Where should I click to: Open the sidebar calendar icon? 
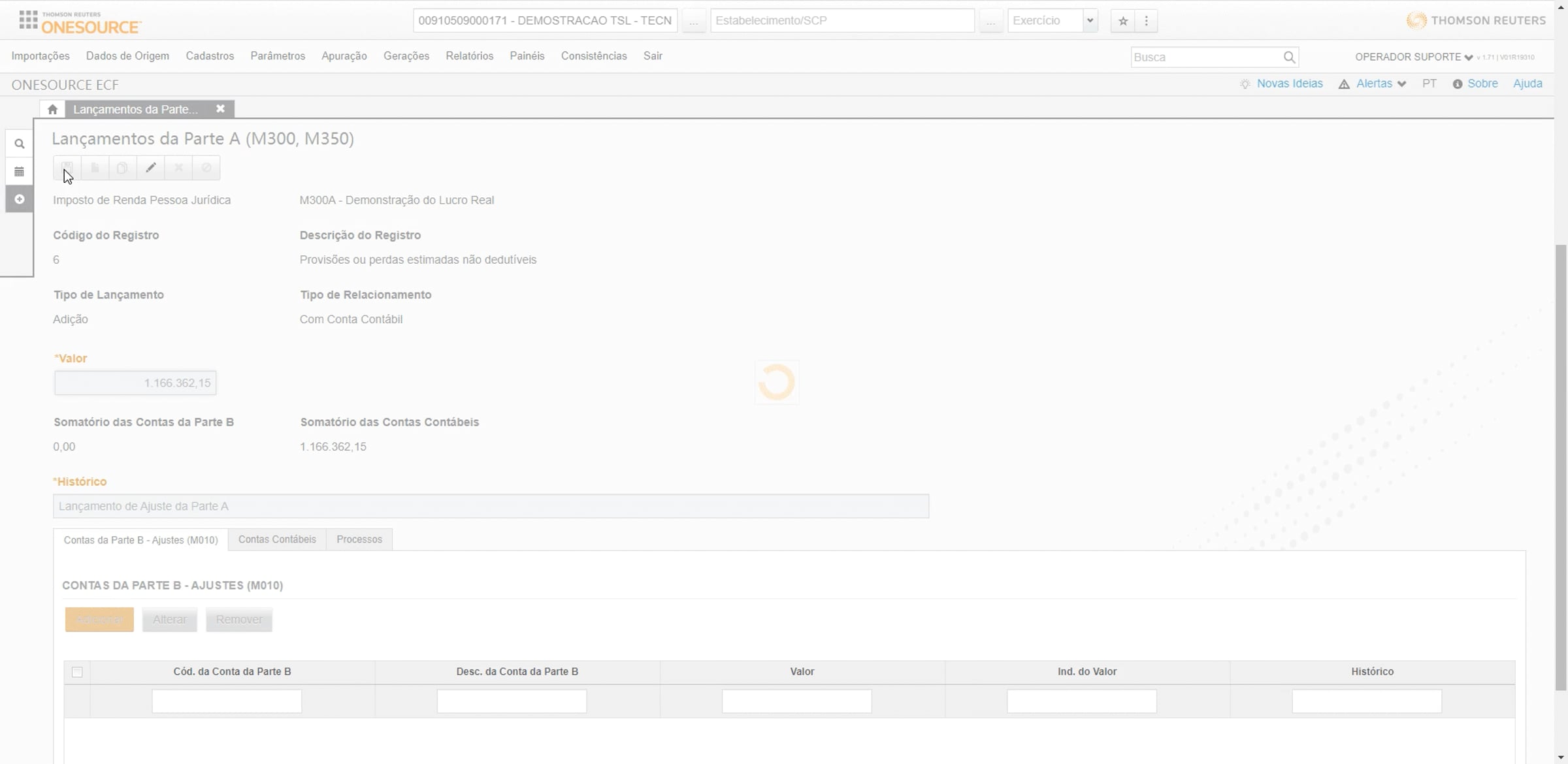[20, 172]
